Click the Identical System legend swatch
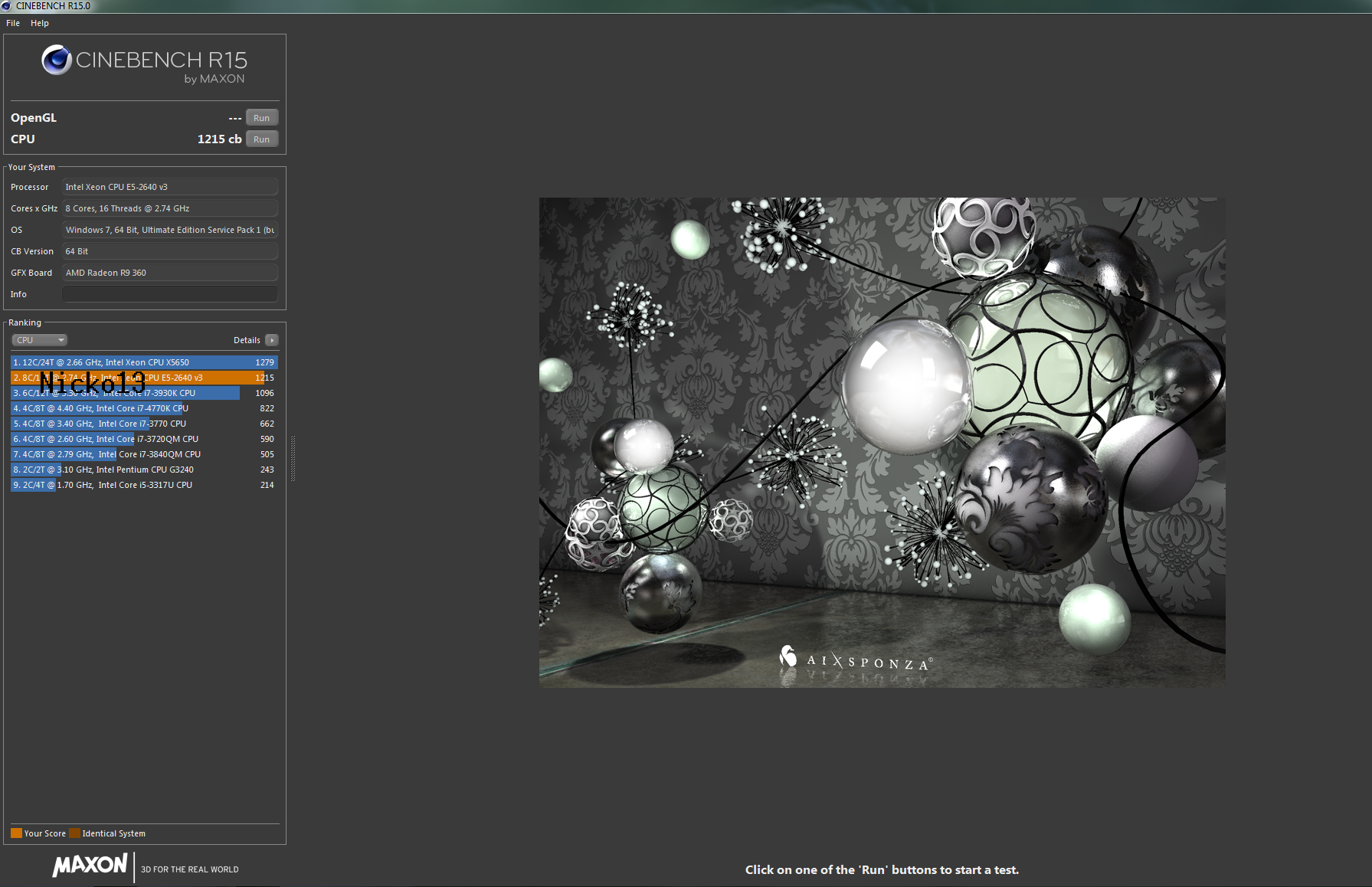Screen dimensions: 1372x887 click(x=74, y=833)
